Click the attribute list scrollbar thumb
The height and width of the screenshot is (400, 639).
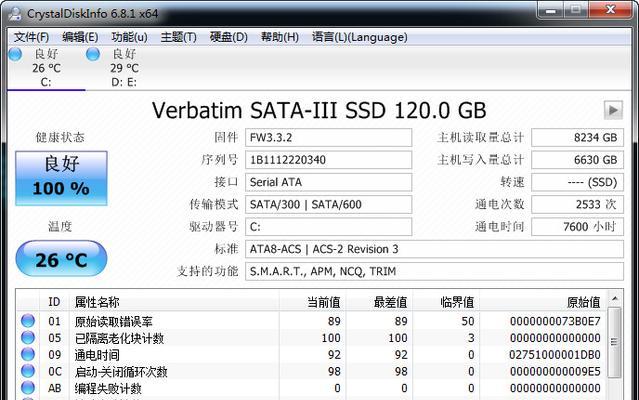[x=615, y=342]
